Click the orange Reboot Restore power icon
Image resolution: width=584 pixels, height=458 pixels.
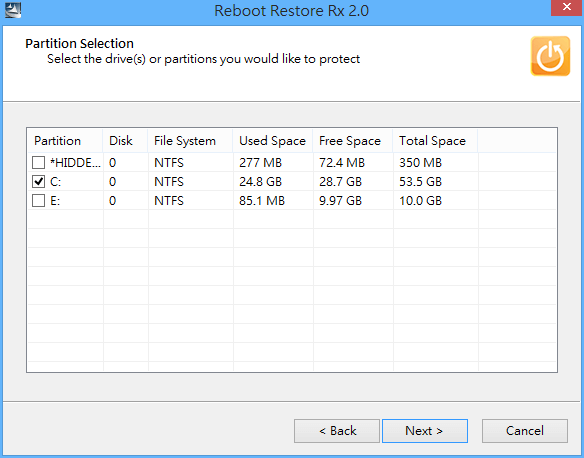click(x=550, y=56)
